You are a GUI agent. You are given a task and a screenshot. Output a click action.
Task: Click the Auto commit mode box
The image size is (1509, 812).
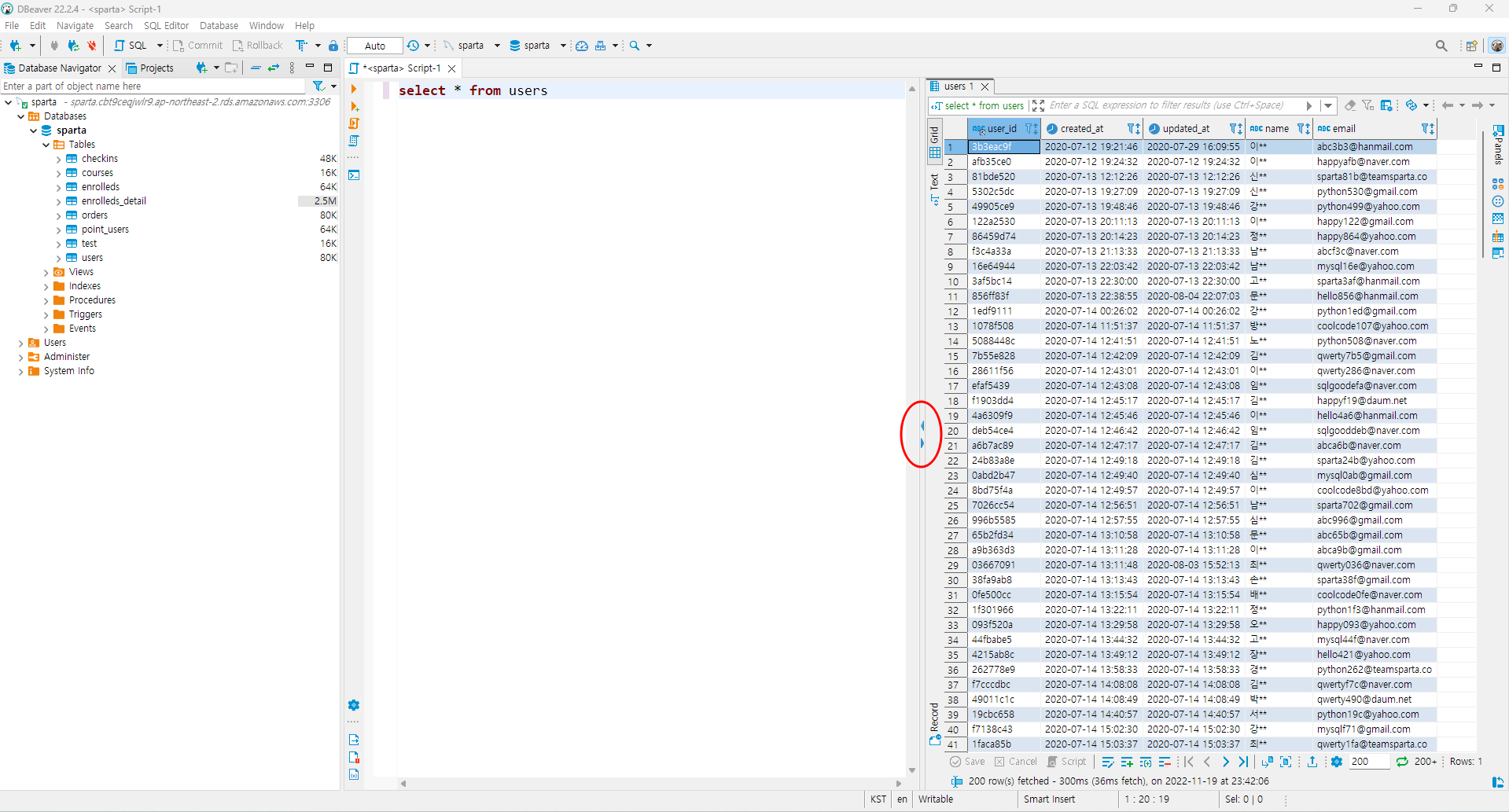(x=375, y=46)
